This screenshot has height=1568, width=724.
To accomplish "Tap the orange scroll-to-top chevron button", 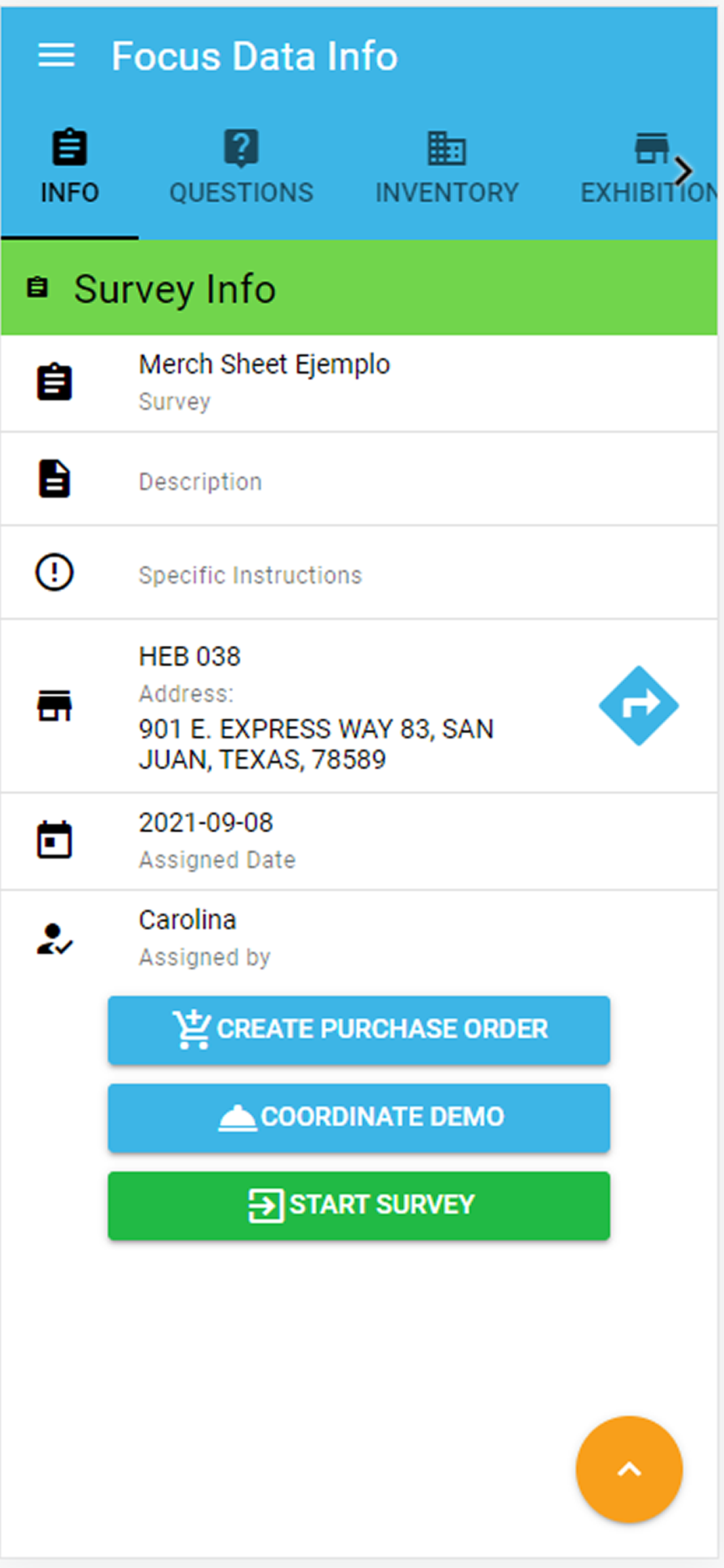I will pyautogui.click(x=628, y=1469).
